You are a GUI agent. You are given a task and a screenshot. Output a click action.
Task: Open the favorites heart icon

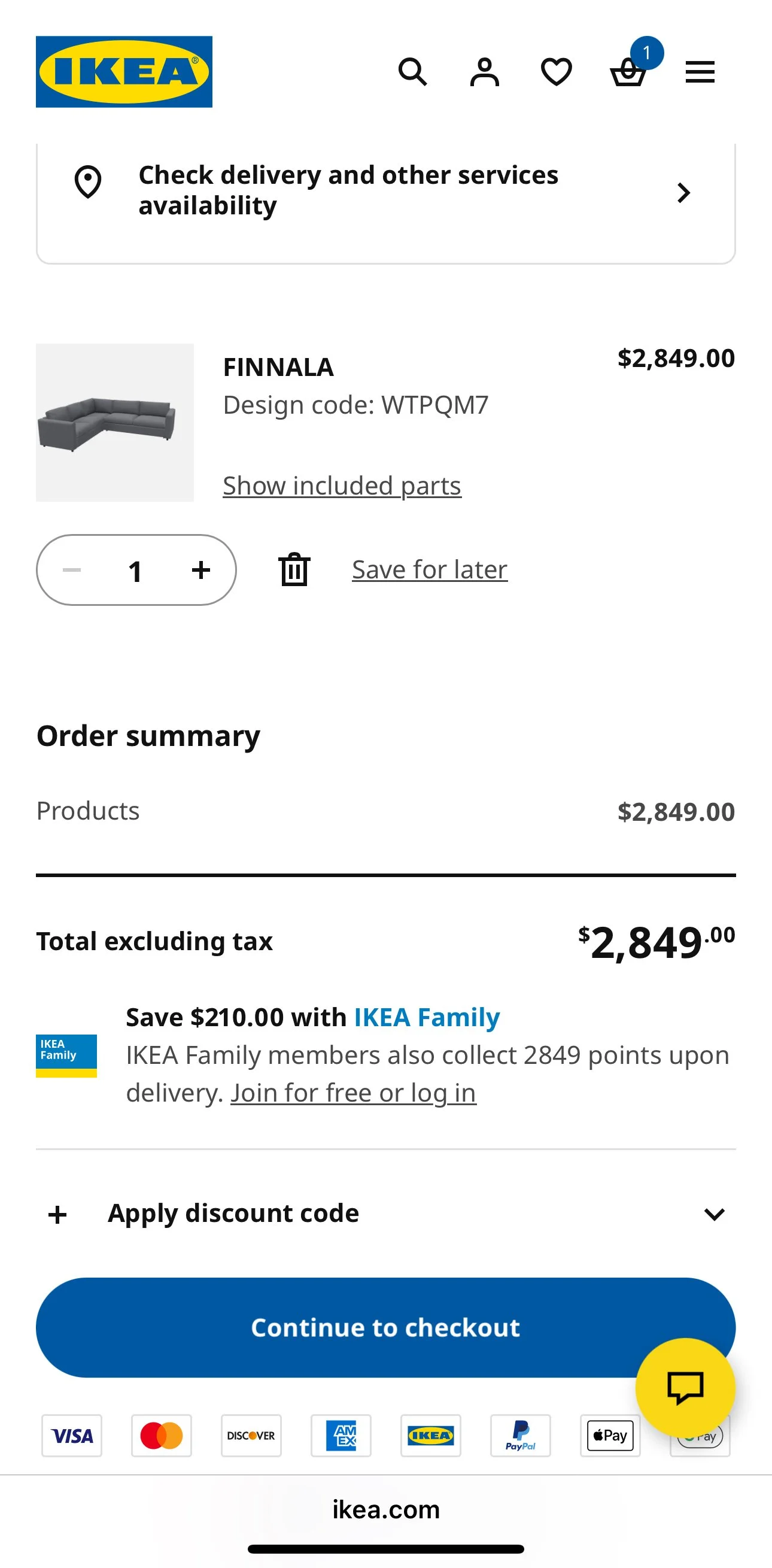coord(556,72)
